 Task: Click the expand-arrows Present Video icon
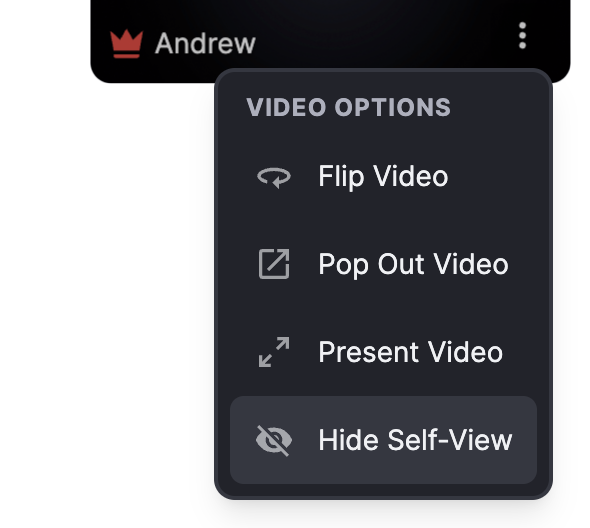(274, 352)
